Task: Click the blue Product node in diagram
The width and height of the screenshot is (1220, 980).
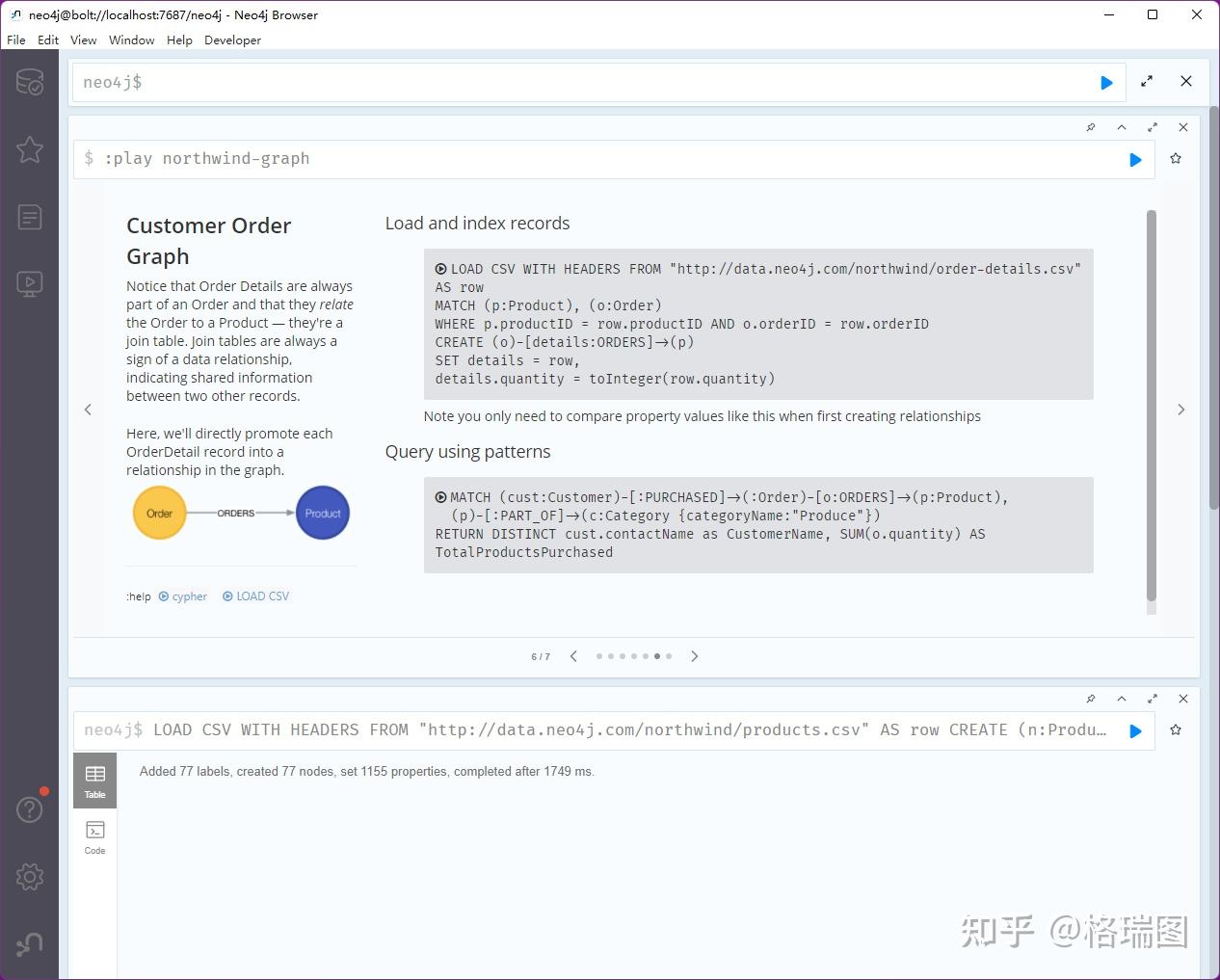Action: coord(323,514)
